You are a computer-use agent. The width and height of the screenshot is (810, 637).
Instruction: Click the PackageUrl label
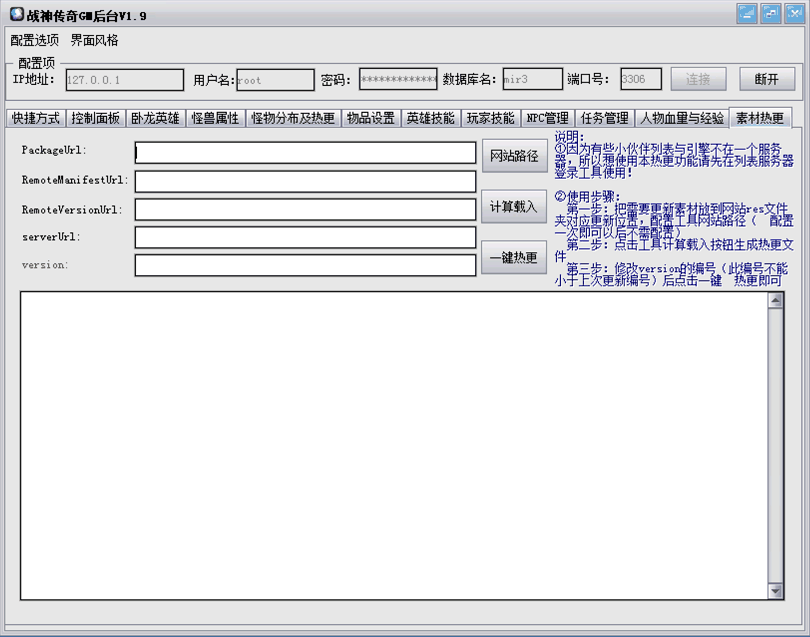coord(54,150)
